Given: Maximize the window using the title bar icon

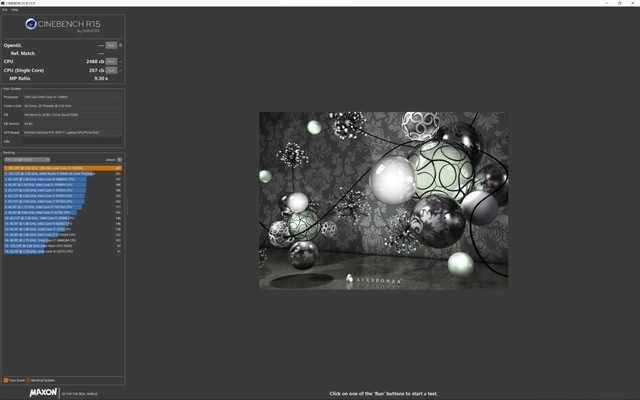Looking at the screenshot, I should tap(618, 3).
